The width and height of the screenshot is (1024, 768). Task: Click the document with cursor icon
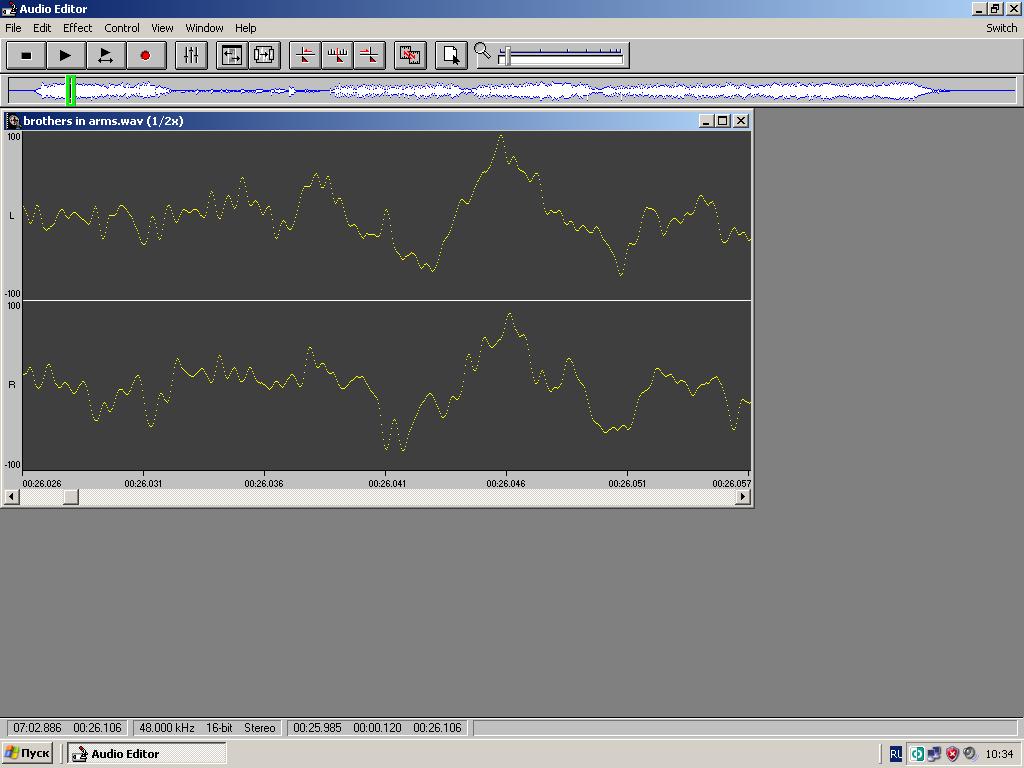[x=451, y=56]
